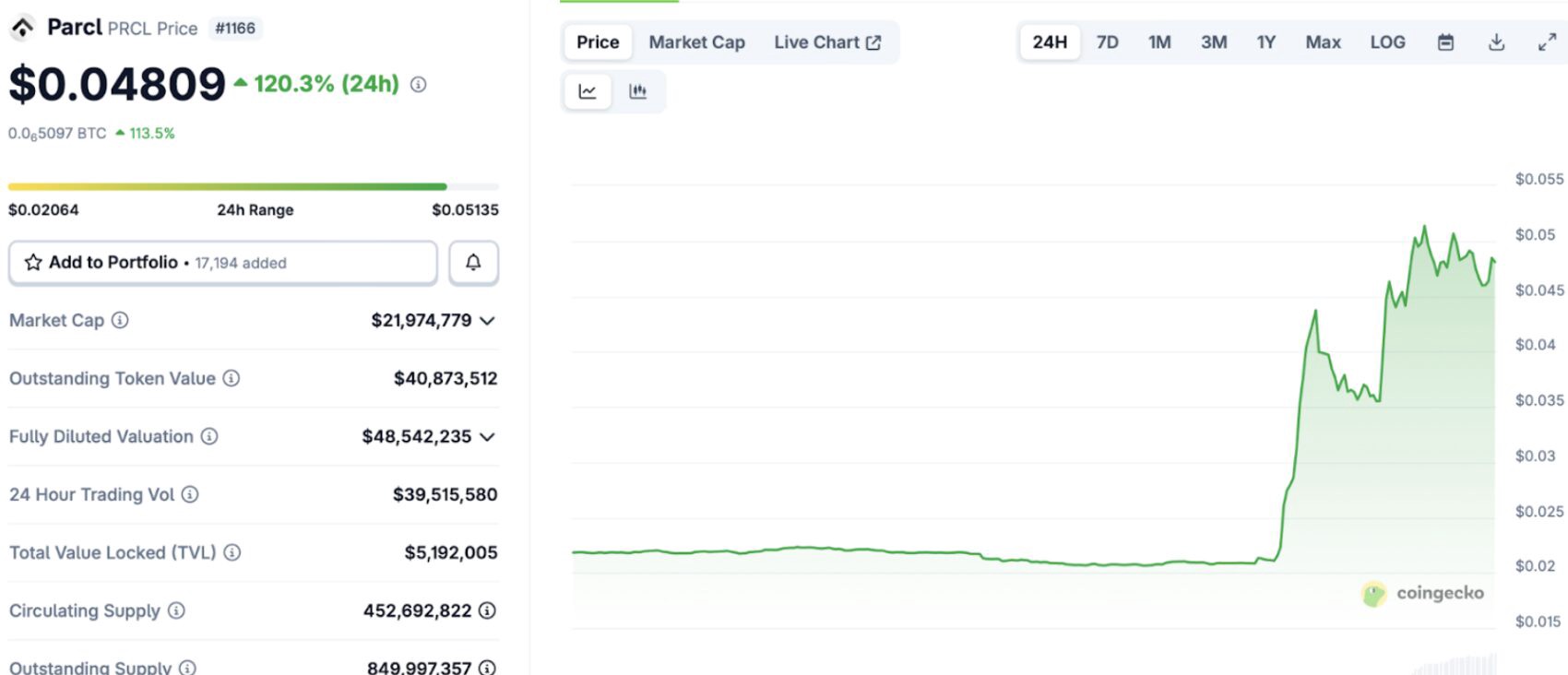Add Parcl to Portfolio
This screenshot has height=675, width=1568.
click(222, 263)
